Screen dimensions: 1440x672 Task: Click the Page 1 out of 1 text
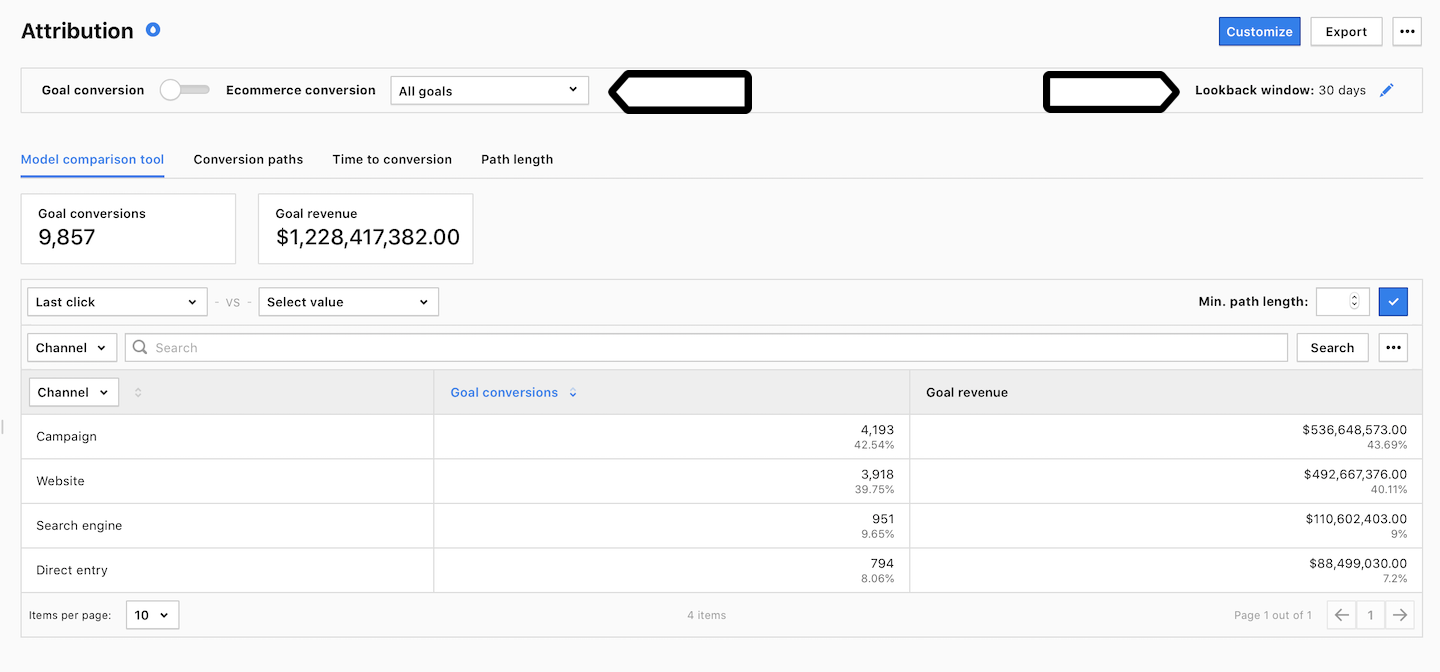click(x=1273, y=615)
